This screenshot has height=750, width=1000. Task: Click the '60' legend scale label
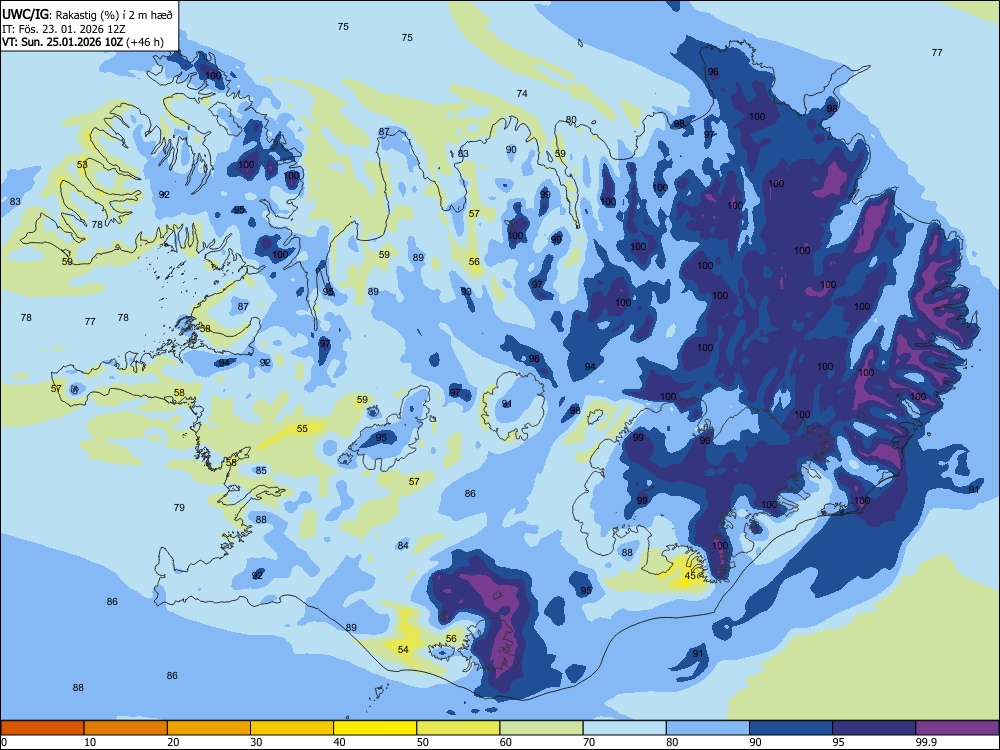coord(506,742)
